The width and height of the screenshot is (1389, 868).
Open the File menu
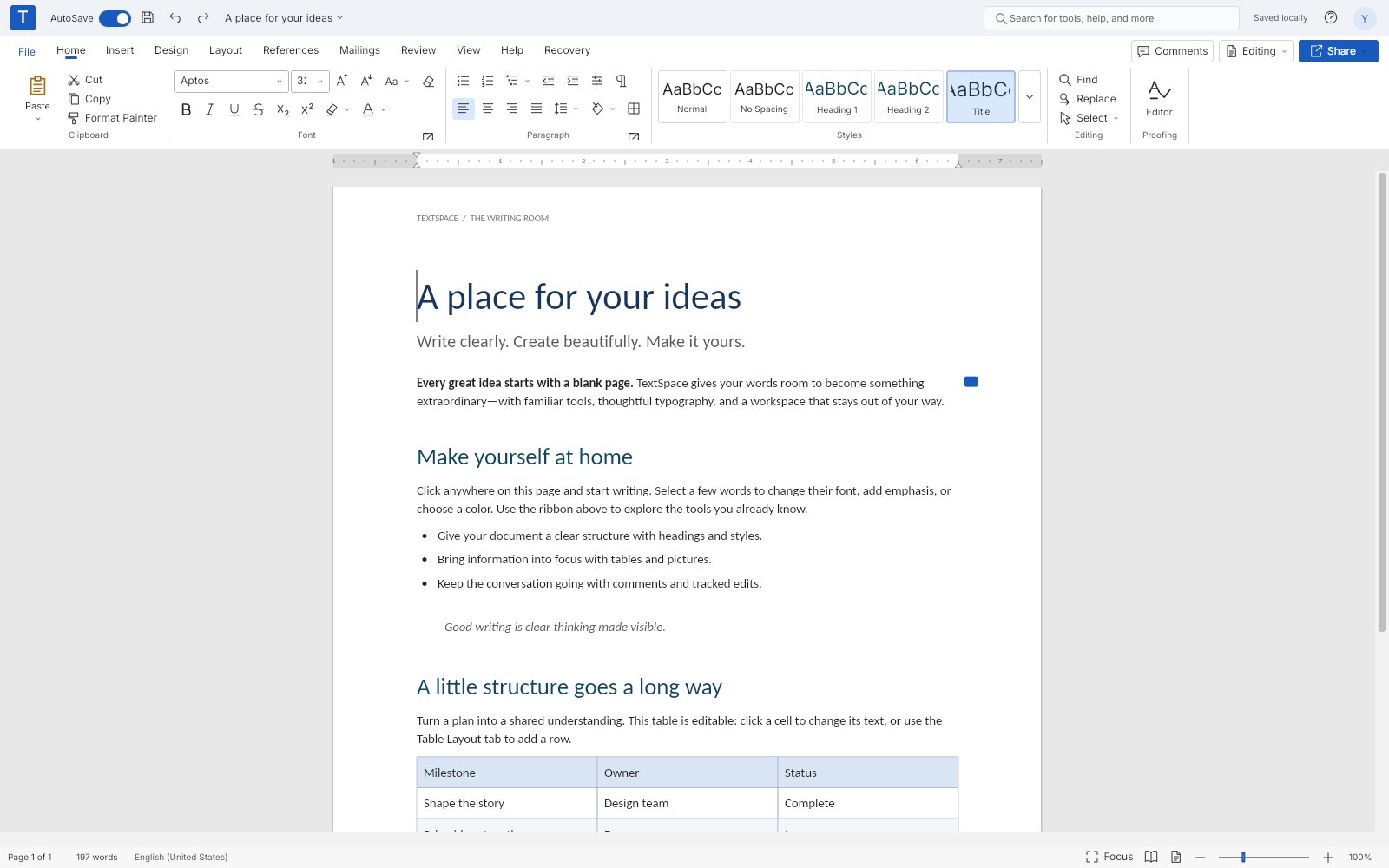tap(27, 51)
